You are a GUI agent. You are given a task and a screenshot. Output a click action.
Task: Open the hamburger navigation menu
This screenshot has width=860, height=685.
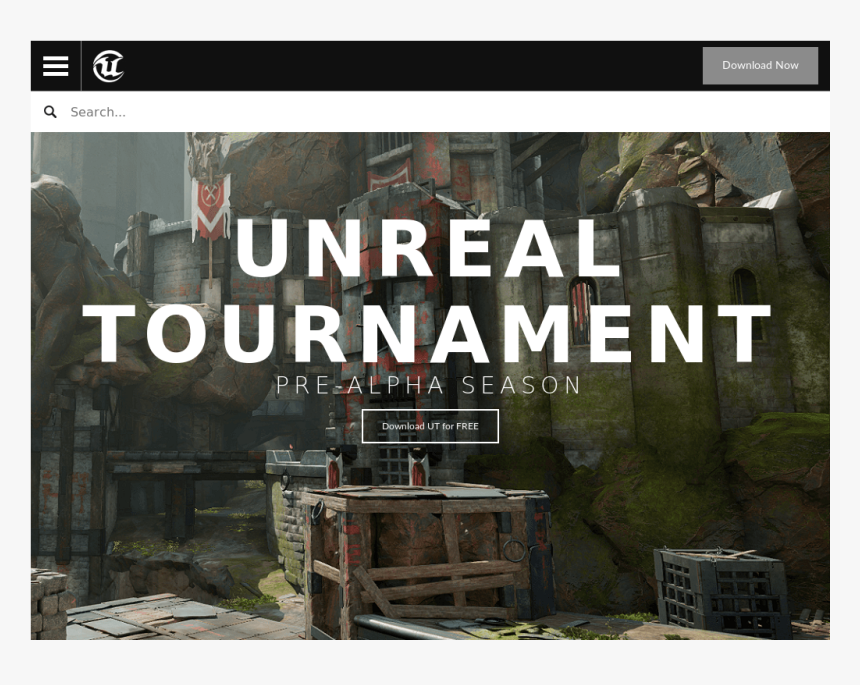click(x=56, y=66)
